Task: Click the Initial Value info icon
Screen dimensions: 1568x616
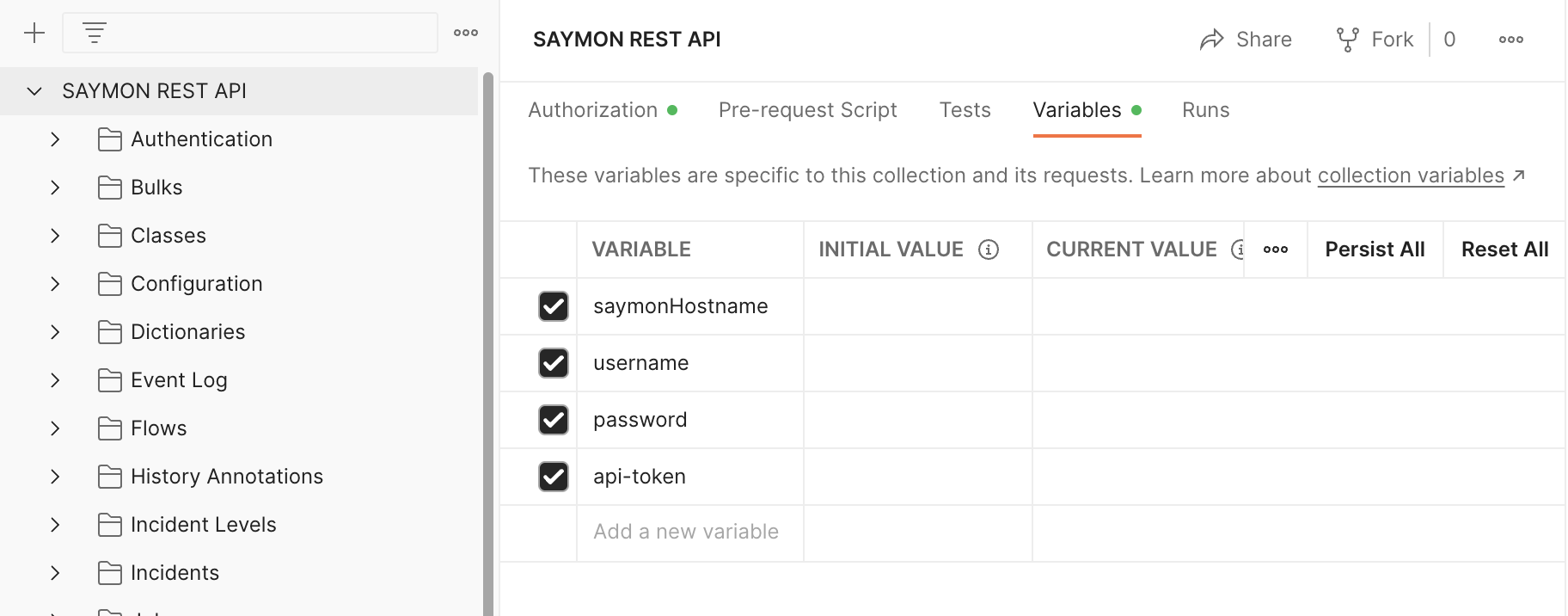Action: click(x=989, y=249)
